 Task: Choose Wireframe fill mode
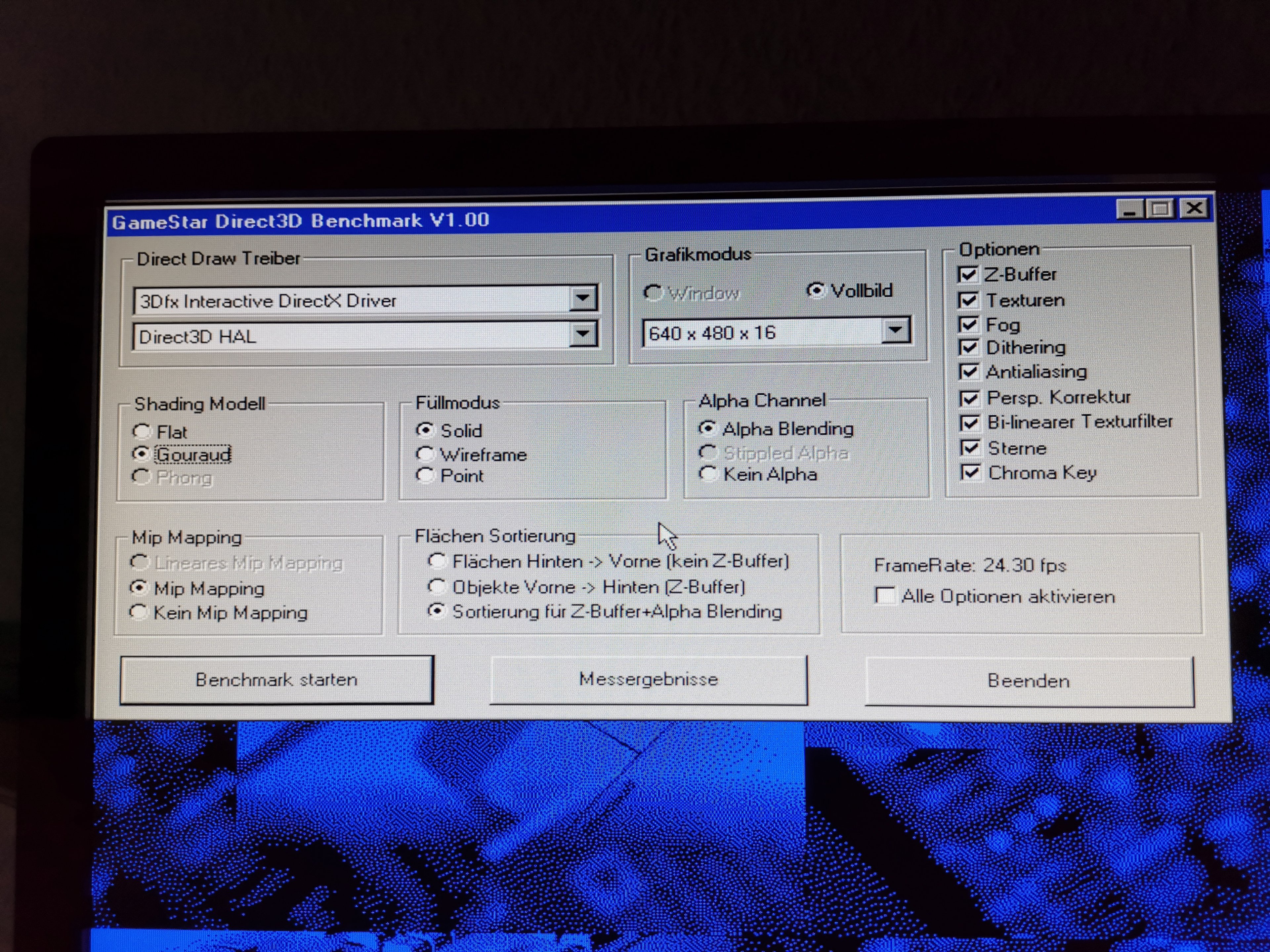tap(425, 455)
